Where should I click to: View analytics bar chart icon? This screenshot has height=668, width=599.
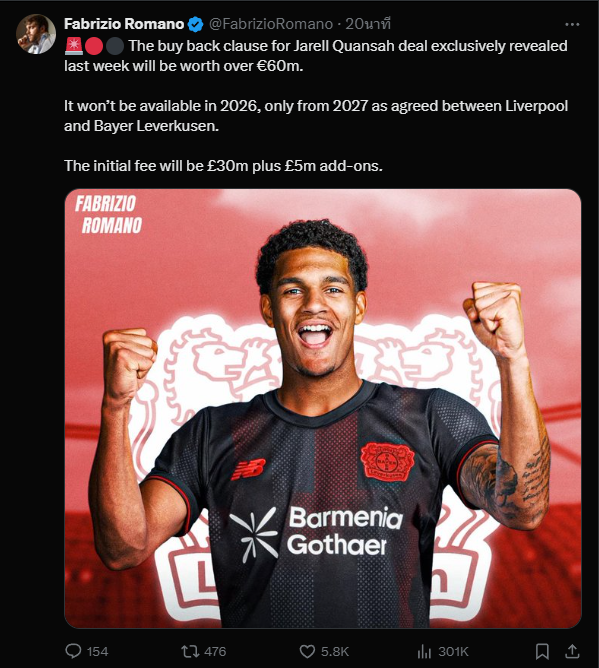click(x=424, y=651)
